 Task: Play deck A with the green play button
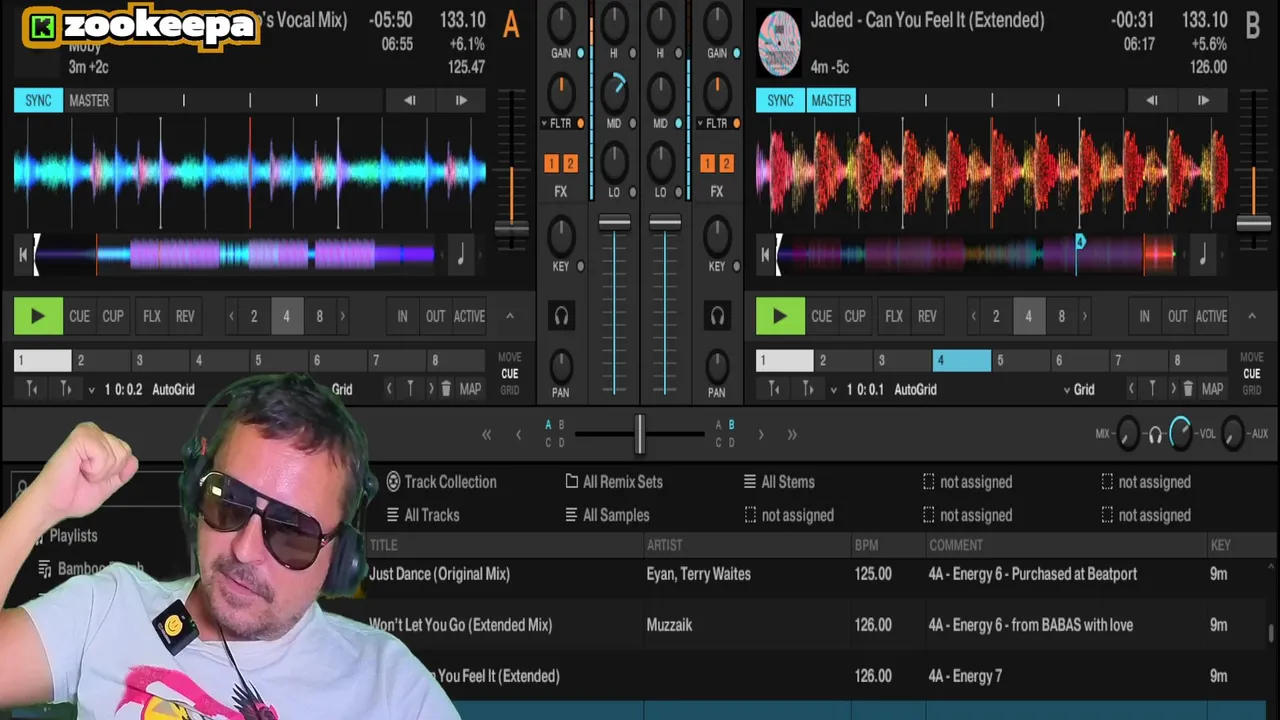click(x=38, y=316)
